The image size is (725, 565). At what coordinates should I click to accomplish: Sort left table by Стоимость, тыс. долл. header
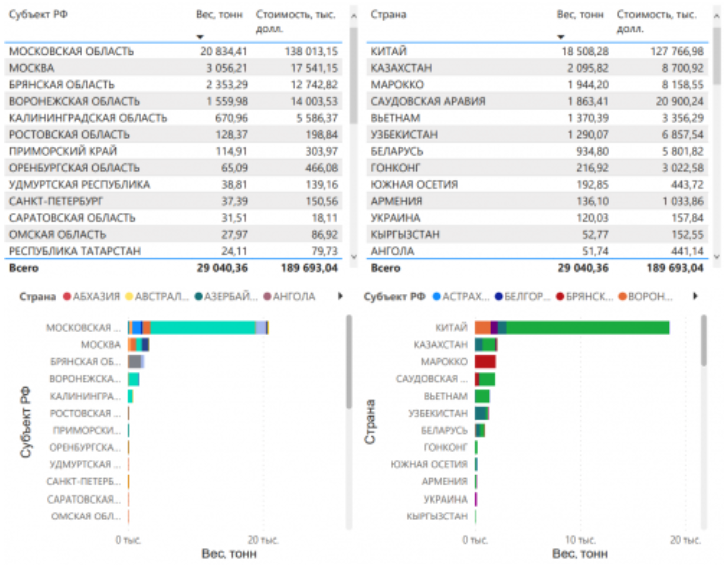point(296,21)
